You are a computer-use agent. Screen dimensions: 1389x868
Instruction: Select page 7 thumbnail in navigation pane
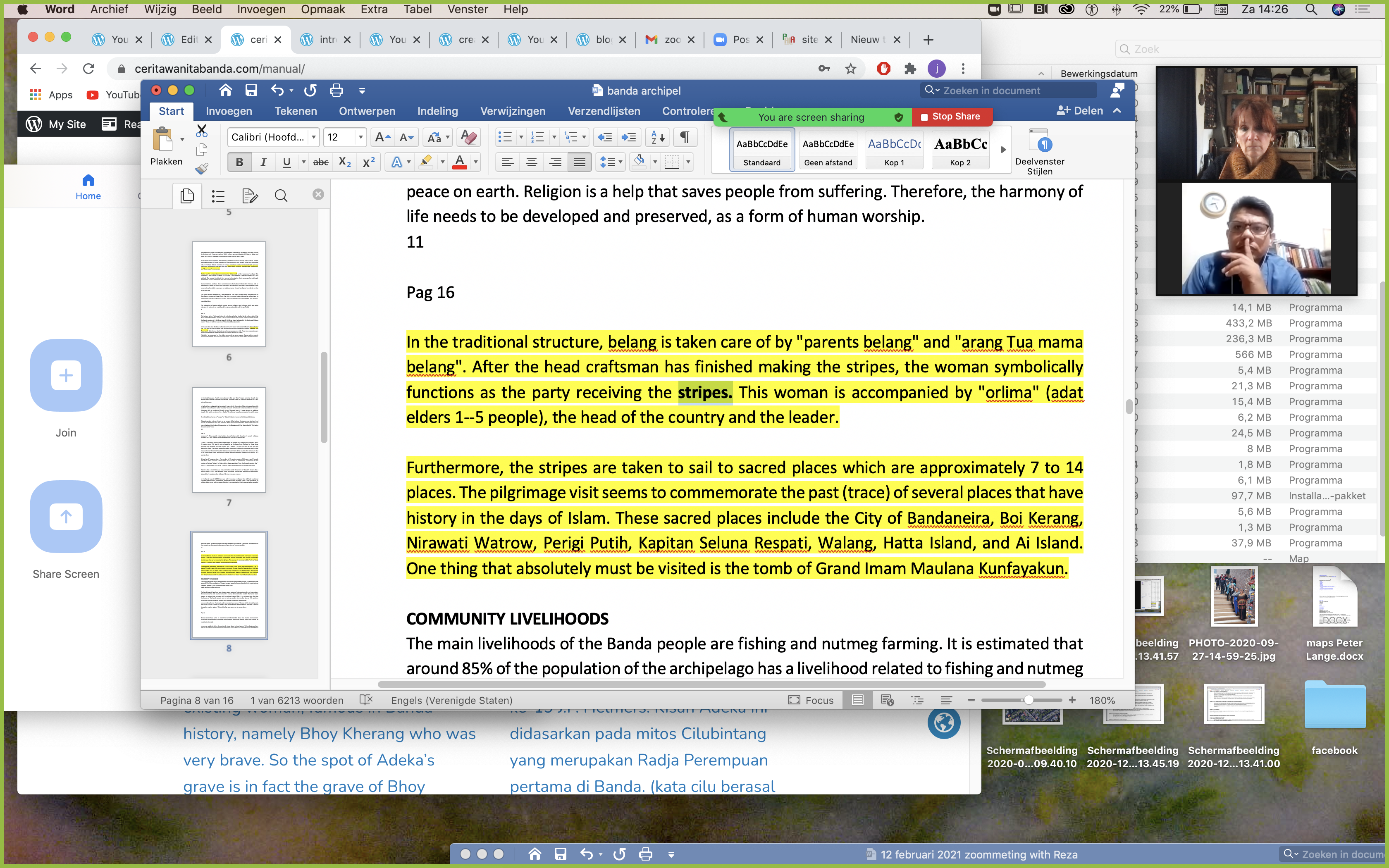click(229, 439)
